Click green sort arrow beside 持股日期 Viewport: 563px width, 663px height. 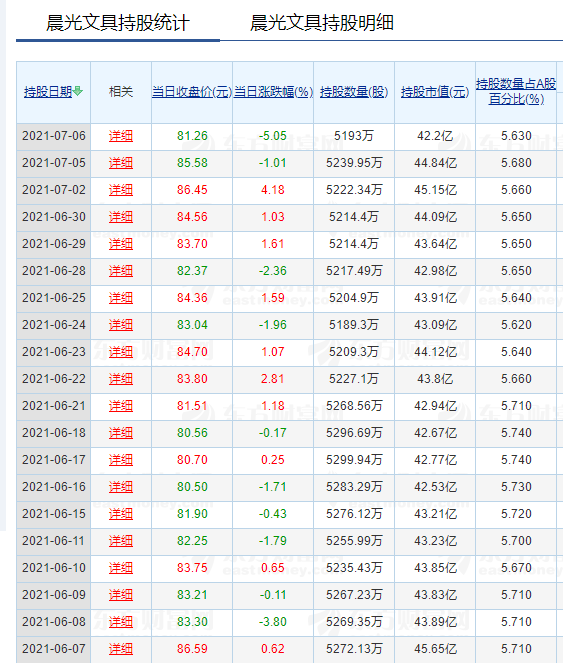coord(78,91)
